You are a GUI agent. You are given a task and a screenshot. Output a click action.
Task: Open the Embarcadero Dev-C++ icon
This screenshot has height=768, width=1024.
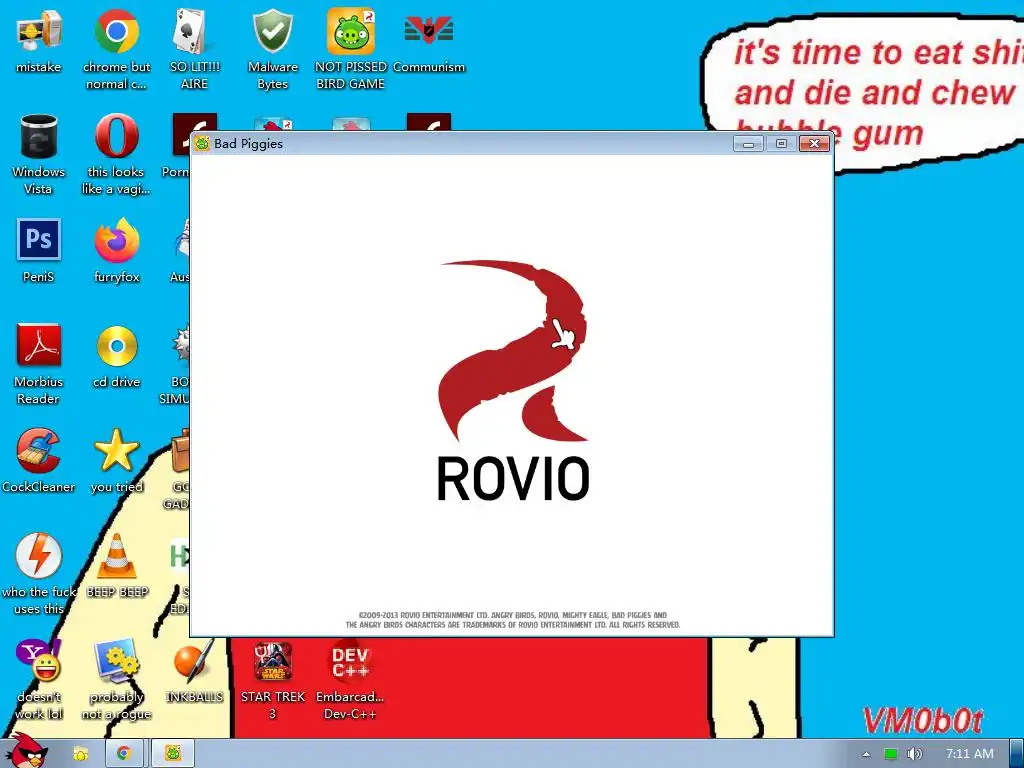pyautogui.click(x=351, y=661)
